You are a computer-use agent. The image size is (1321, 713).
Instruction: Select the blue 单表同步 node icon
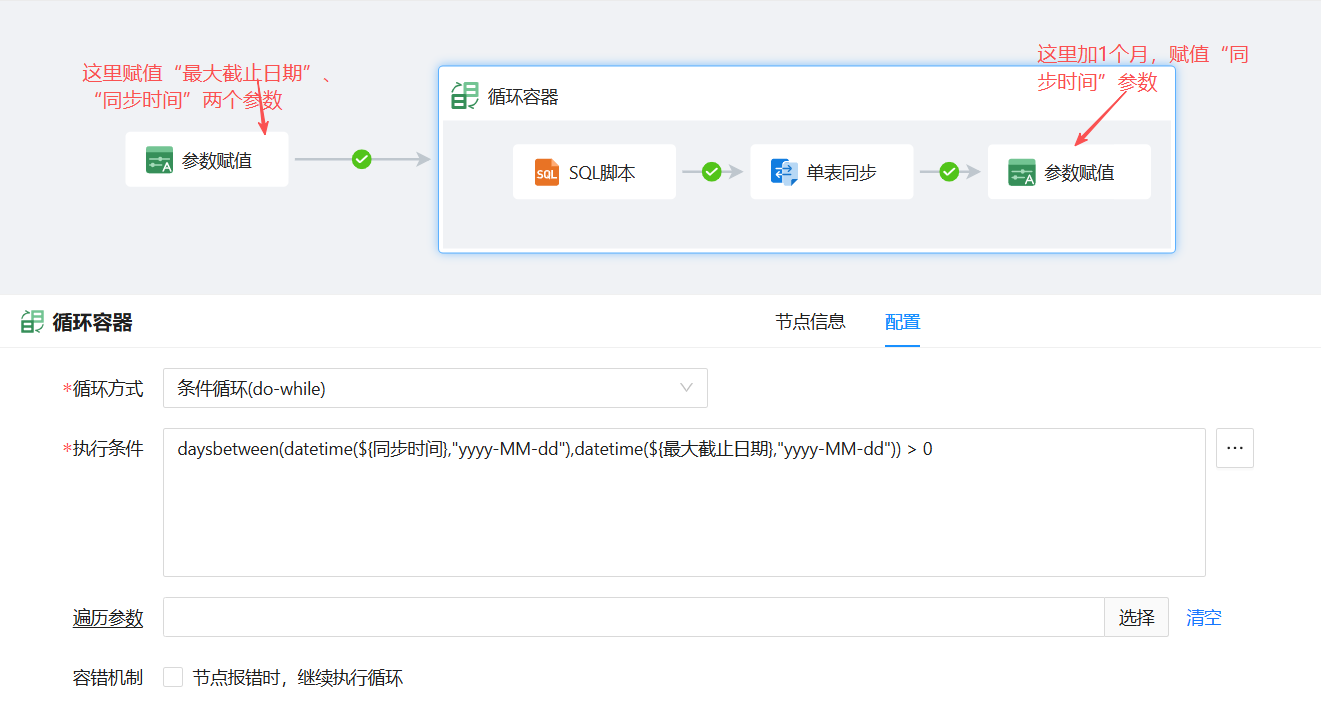point(784,172)
